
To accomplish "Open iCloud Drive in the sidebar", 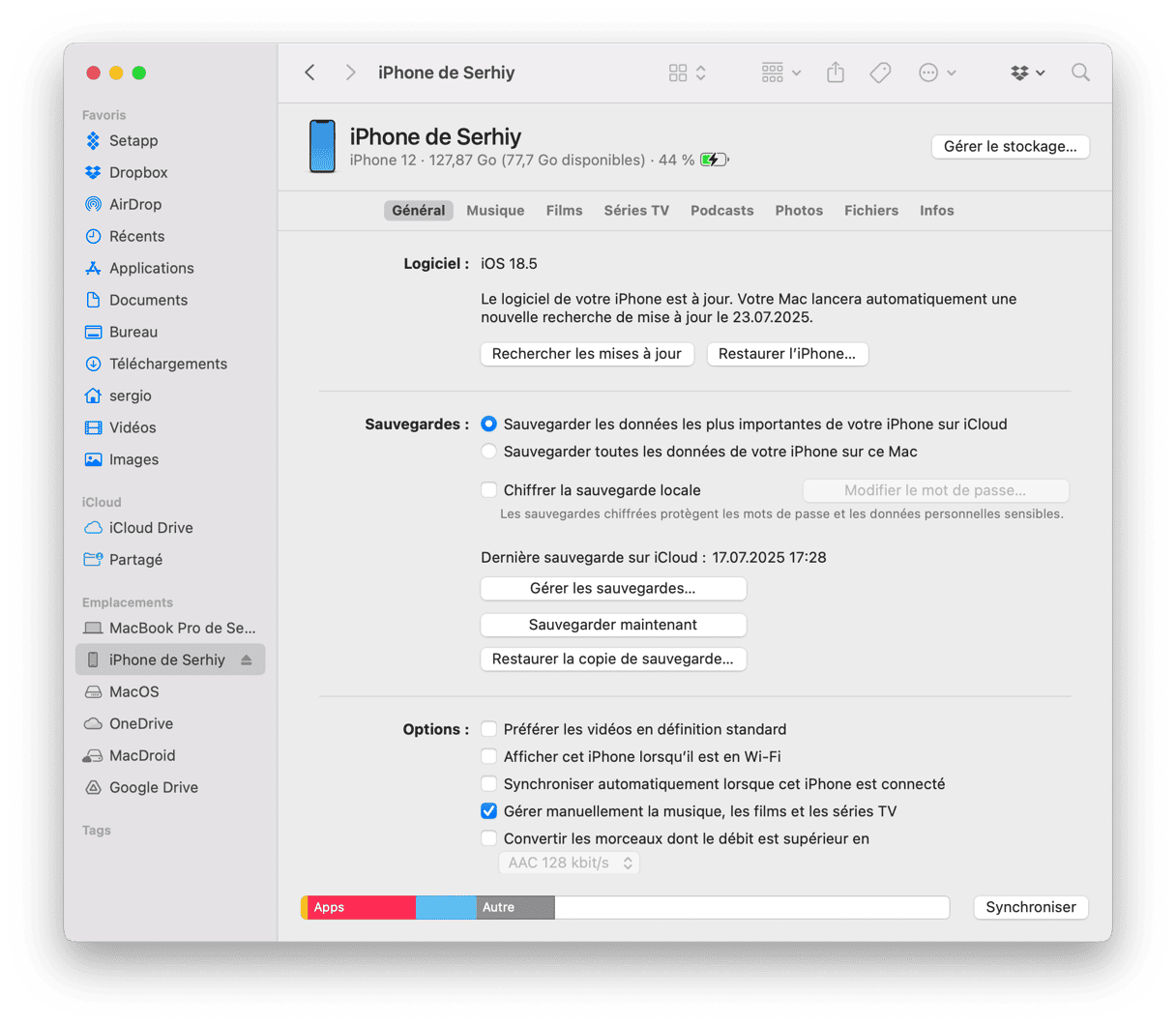I will (x=150, y=528).
